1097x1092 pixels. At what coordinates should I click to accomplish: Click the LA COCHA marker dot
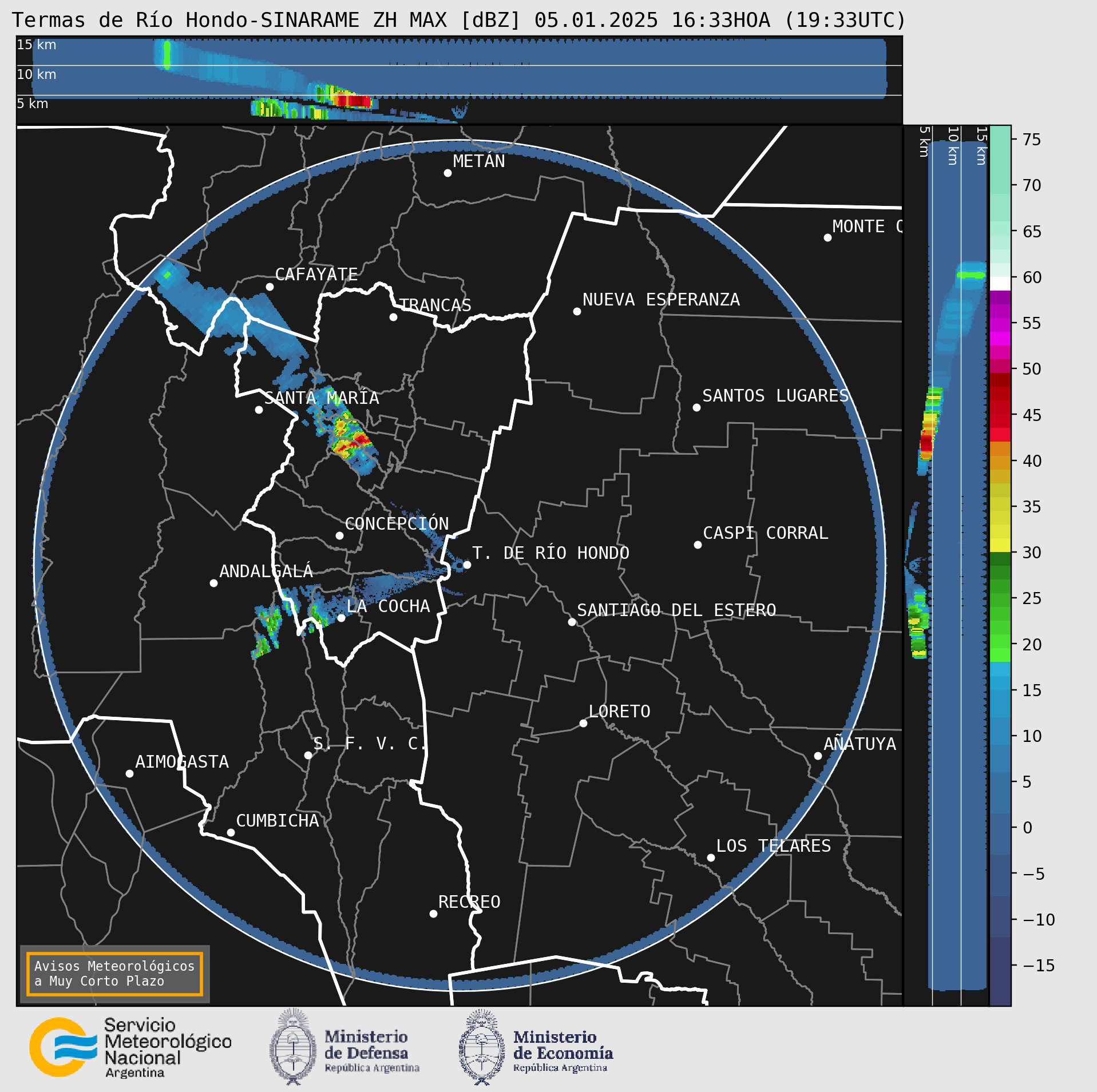pyautogui.click(x=341, y=618)
